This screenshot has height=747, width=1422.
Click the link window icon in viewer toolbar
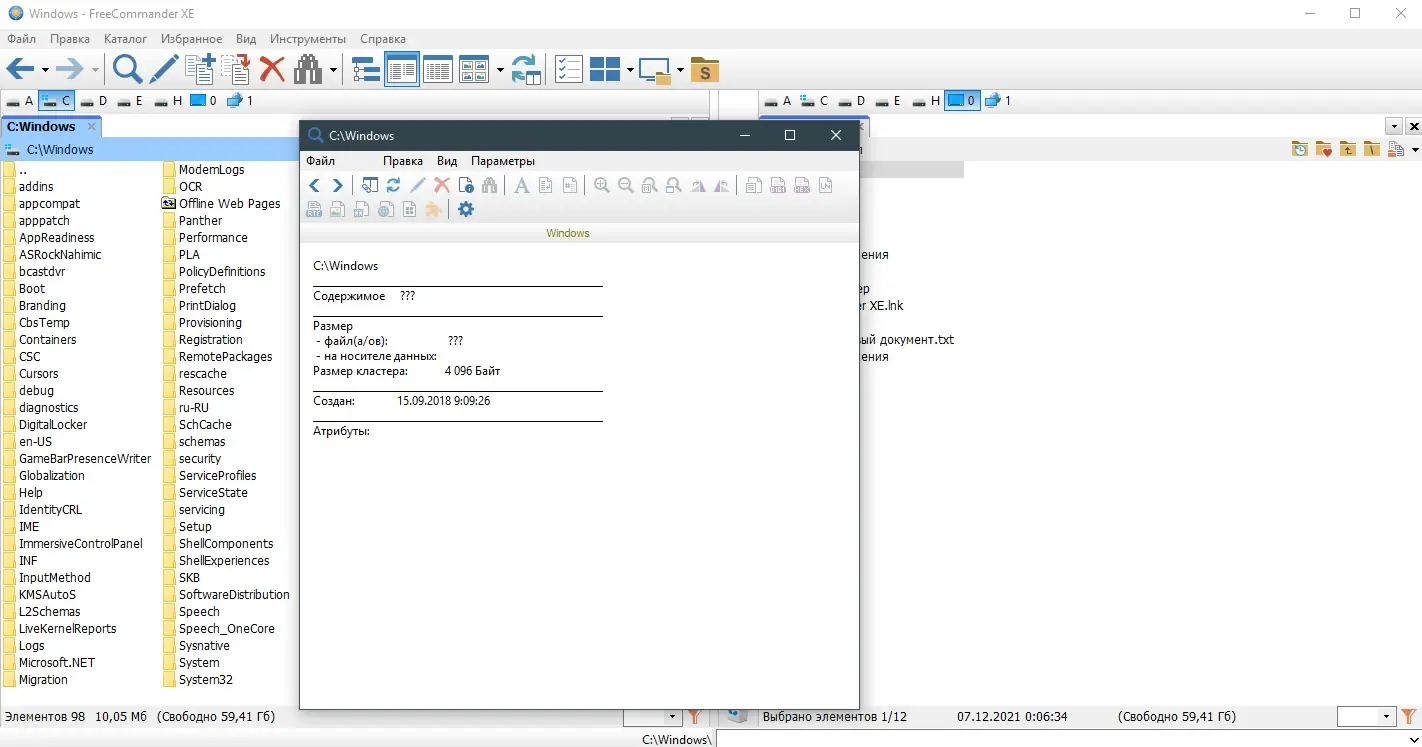click(369, 185)
